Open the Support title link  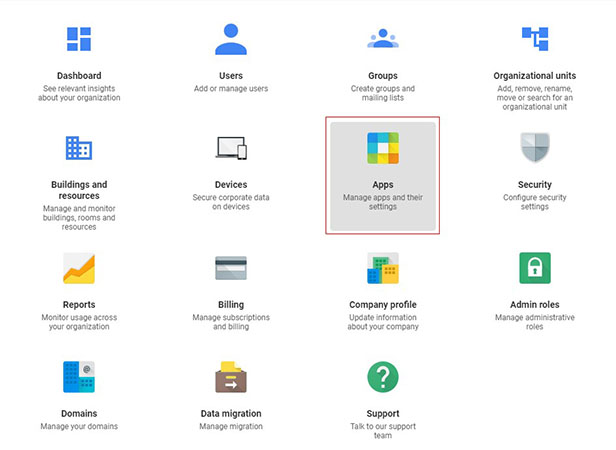383,413
